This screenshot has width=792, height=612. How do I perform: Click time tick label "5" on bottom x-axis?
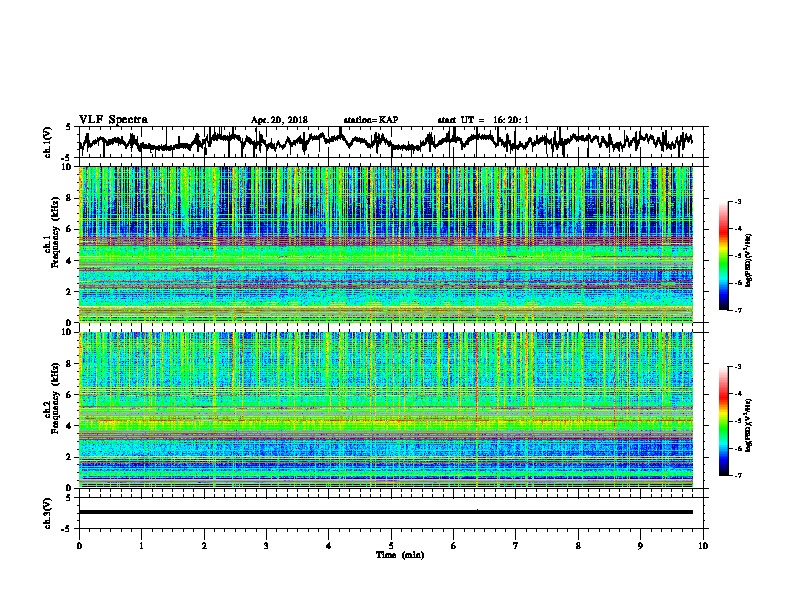[391, 546]
